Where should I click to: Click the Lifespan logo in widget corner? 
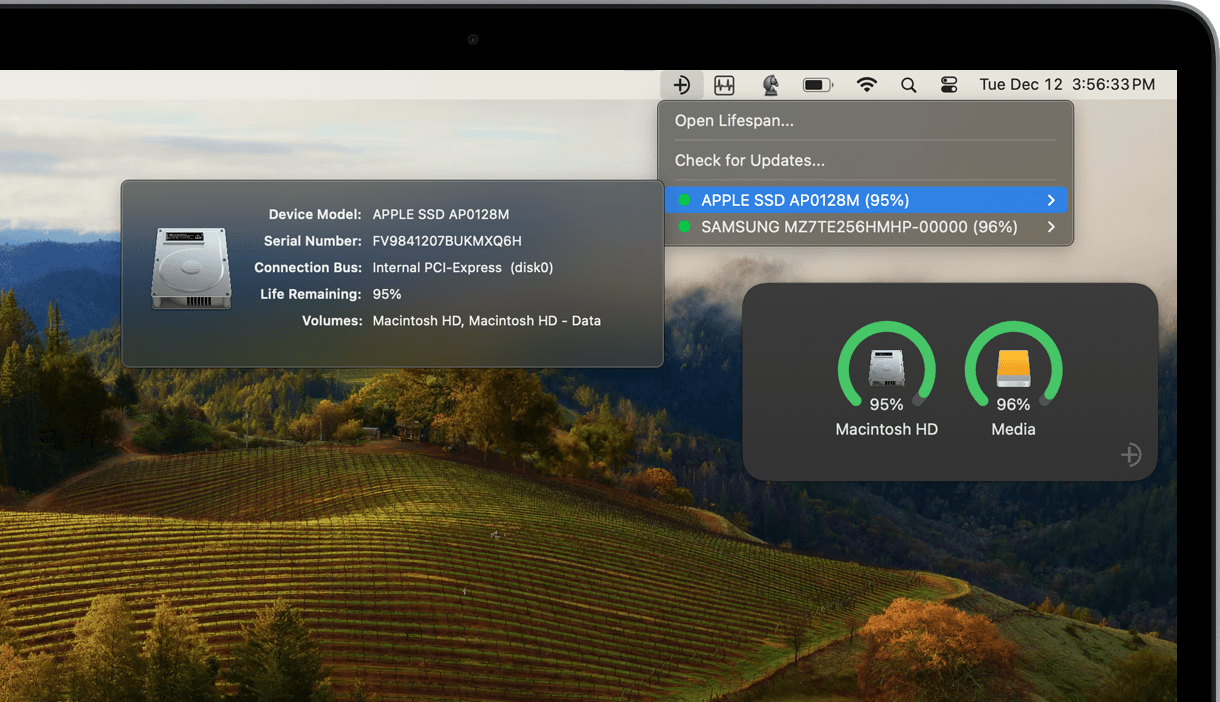click(1130, 455)
